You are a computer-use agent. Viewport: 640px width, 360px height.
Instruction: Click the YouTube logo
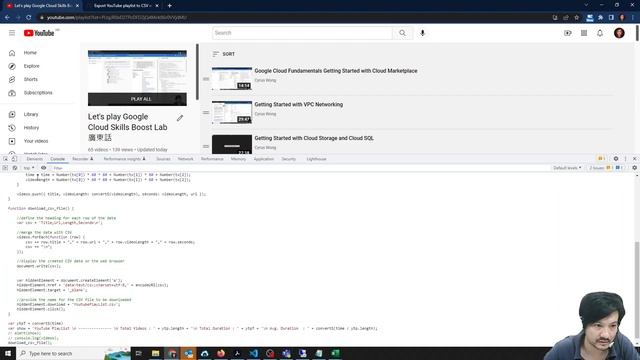point(39,33)
